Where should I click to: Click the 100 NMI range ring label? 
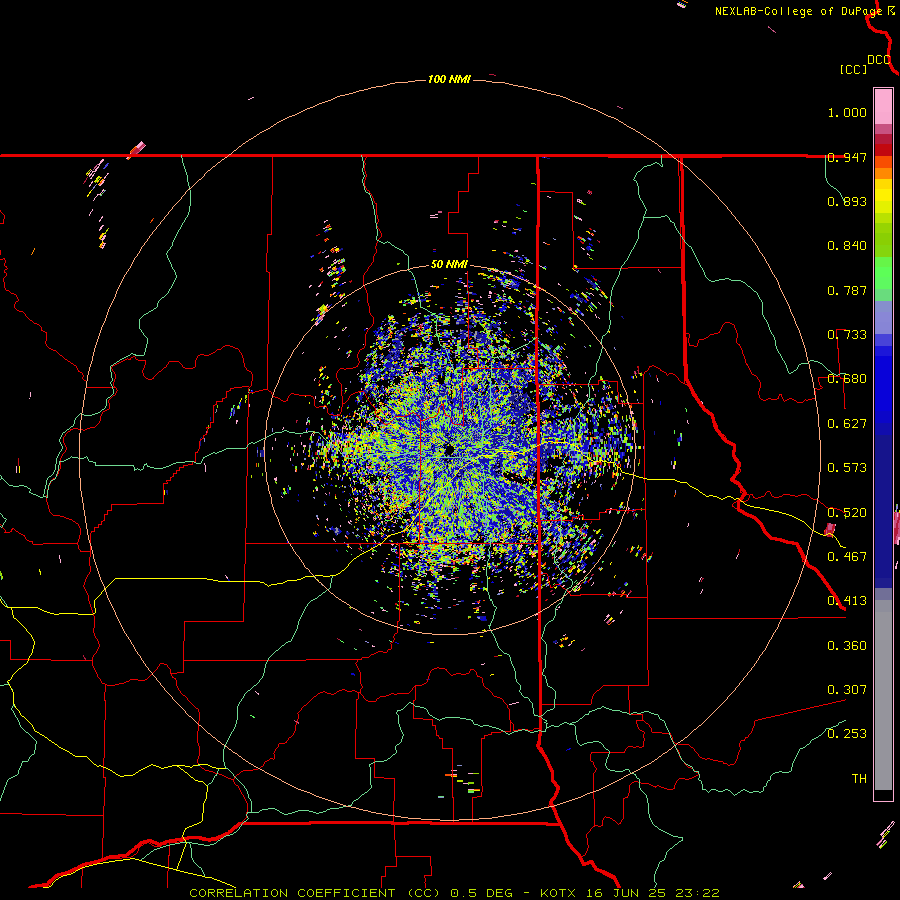pyautogui.click(x=449, y=79)
